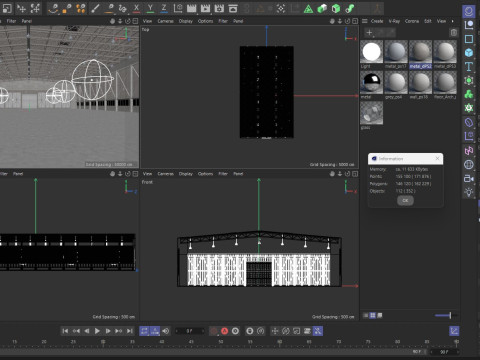Play the animation forward

point(97,331)
